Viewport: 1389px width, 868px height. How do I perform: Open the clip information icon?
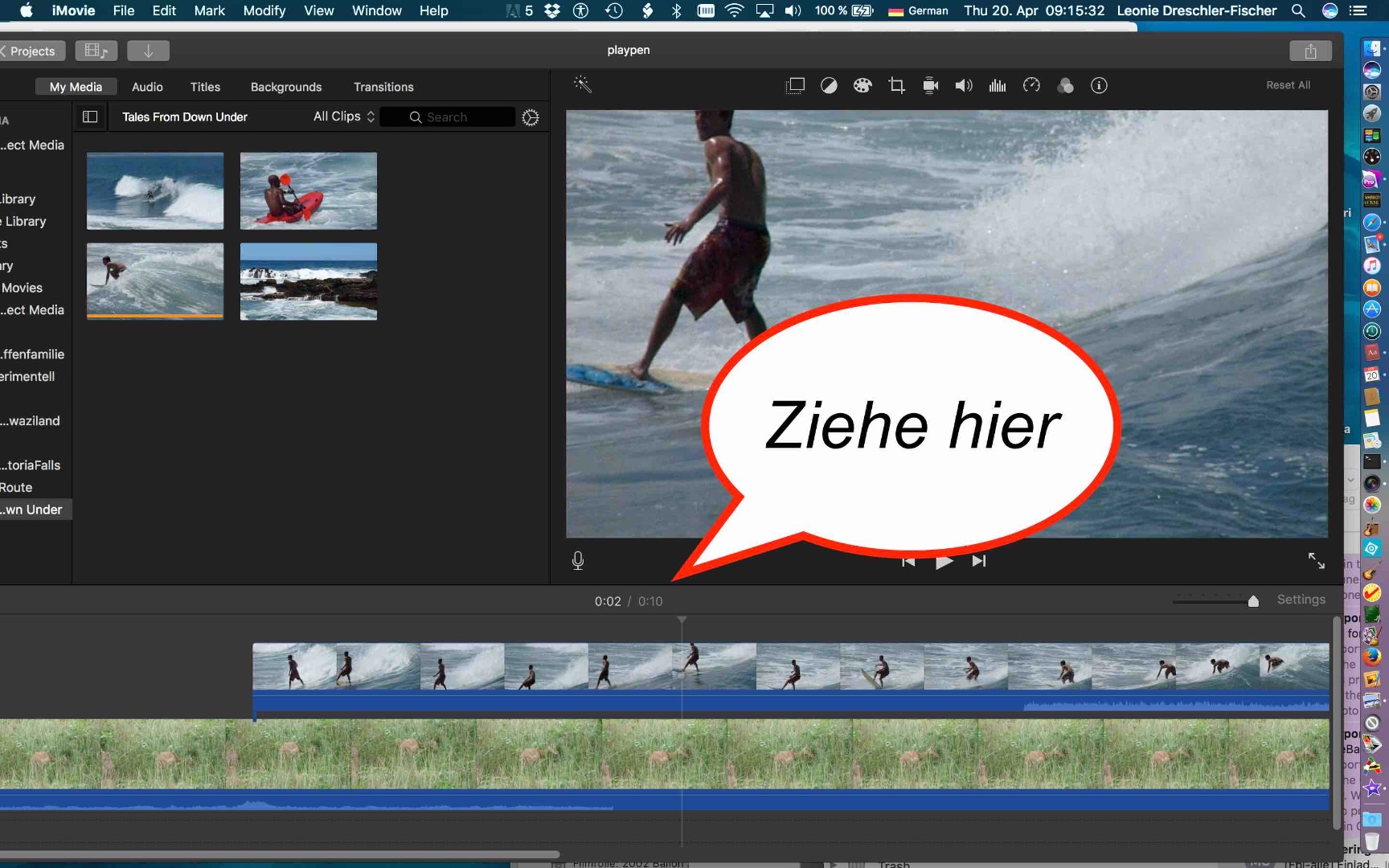1099,85
